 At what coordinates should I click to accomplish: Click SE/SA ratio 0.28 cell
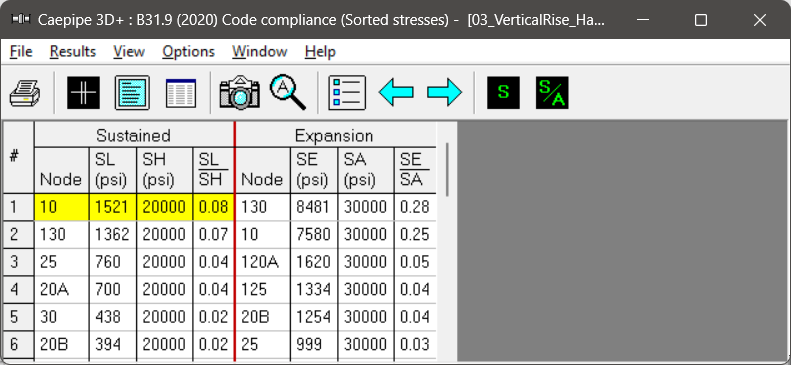[x=415, y=207]
